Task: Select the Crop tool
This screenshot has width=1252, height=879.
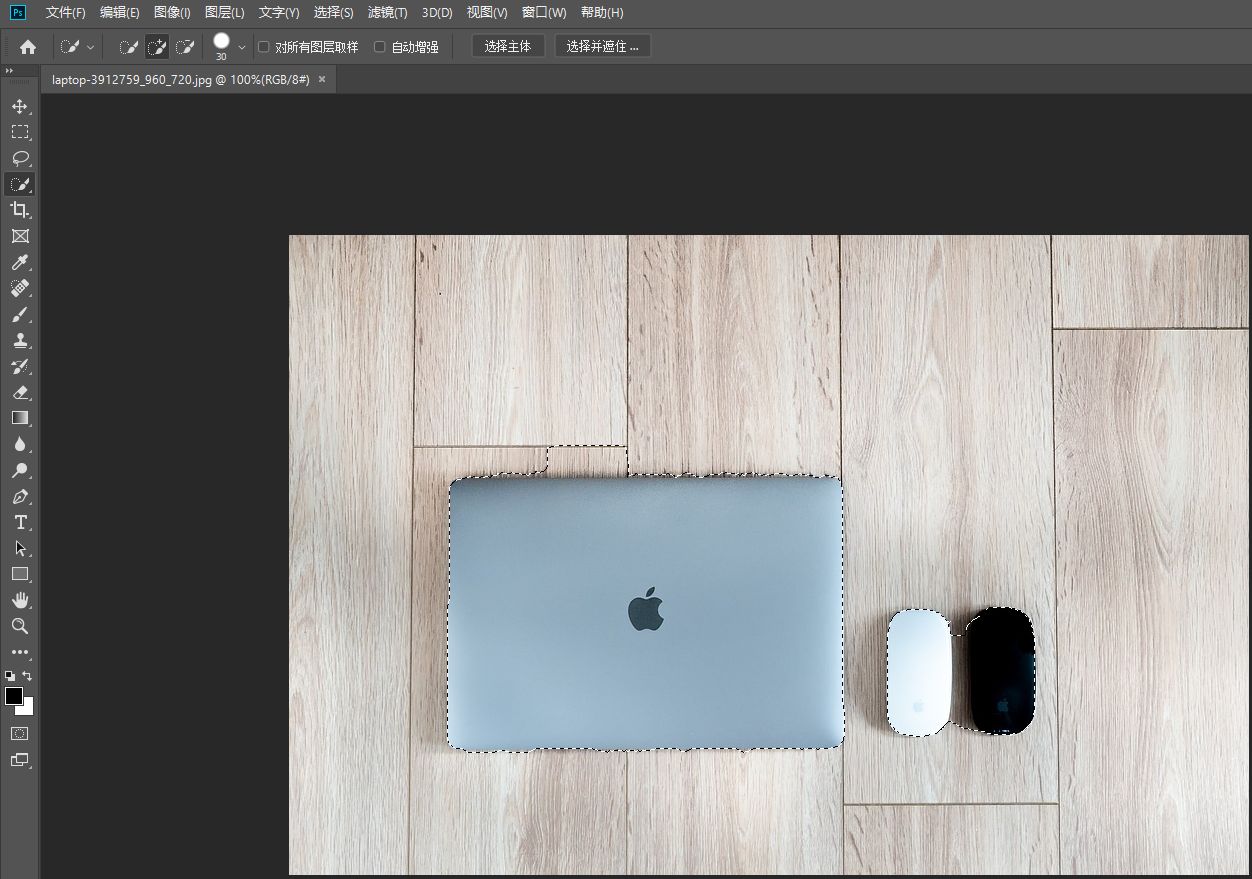Action: pyautogui.click(x=20, y=210)
